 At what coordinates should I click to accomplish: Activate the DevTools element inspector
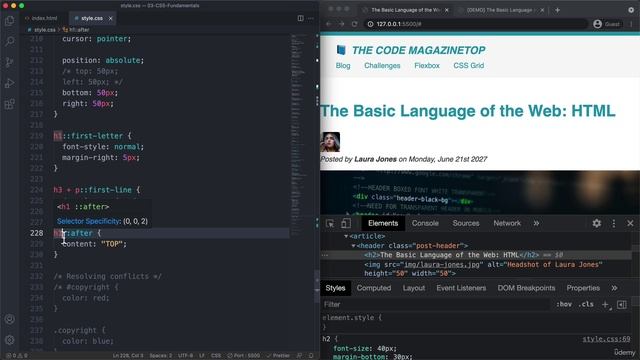330,223
